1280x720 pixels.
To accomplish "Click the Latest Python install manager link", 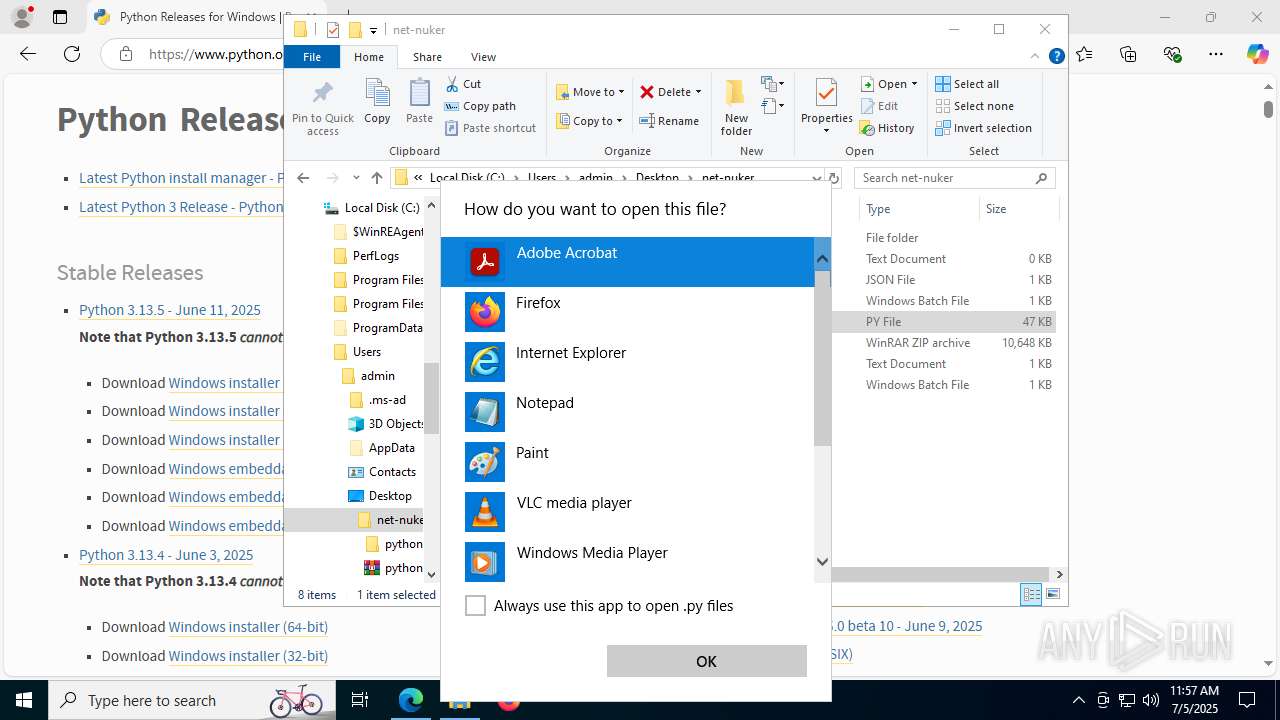I will pos(180,178).
